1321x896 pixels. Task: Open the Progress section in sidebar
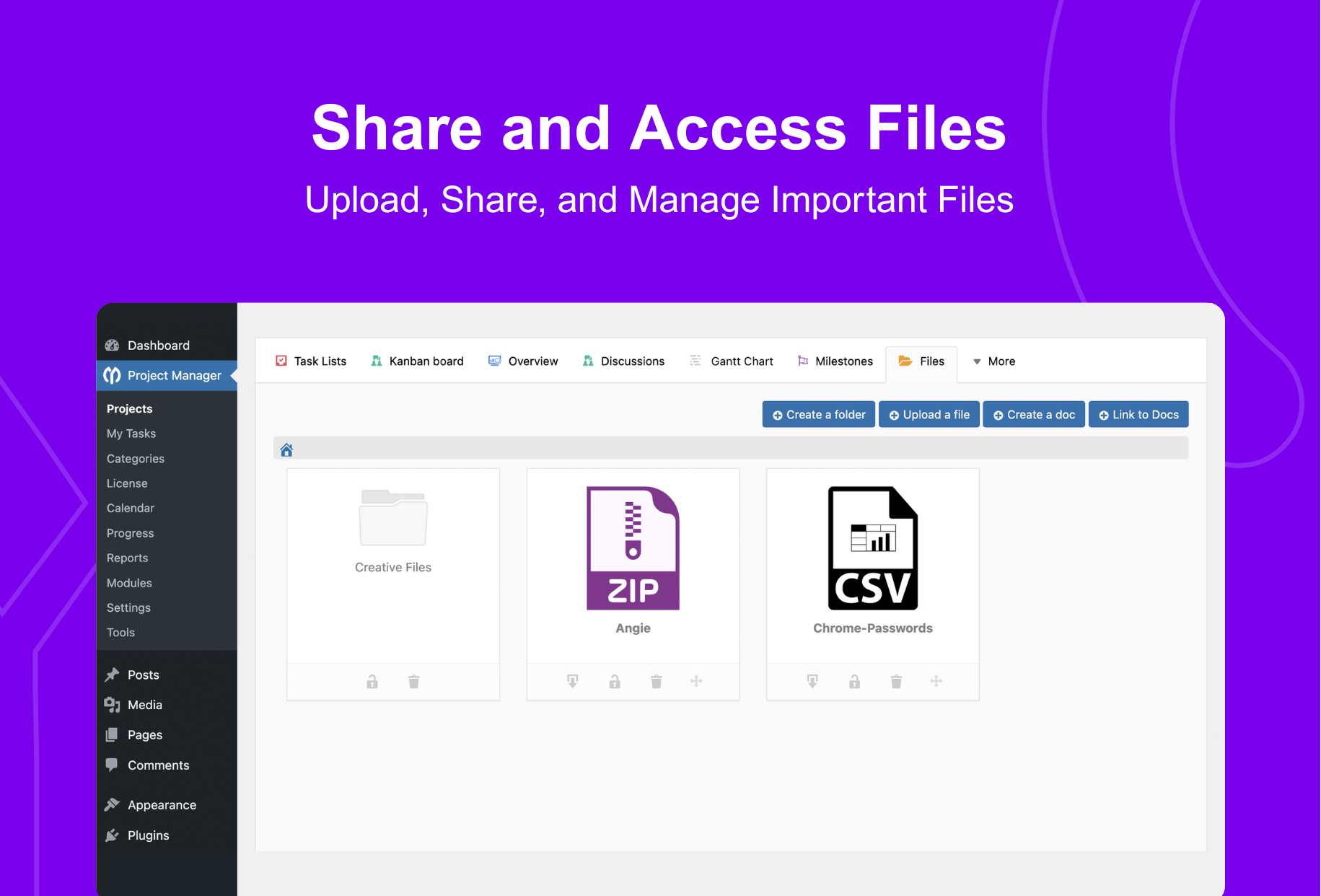pyautogui.click(x=130, y=532)
